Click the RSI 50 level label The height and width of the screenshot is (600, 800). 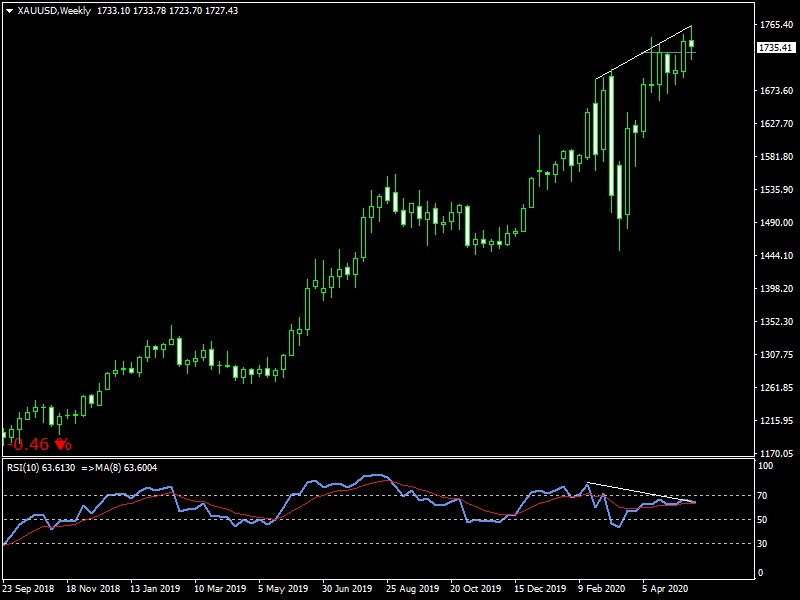tap(762, 519)
